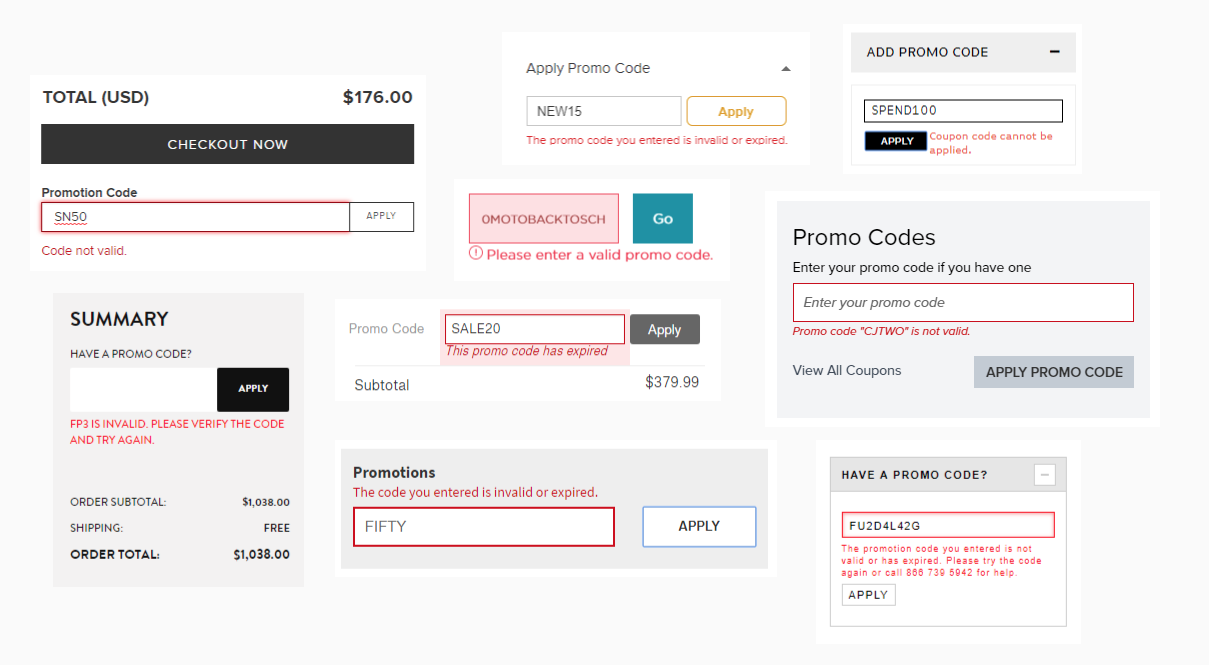Viewport: 1209px width, 665px height.
Task: Click Apply next to SALE20
Action: (664, 329)
